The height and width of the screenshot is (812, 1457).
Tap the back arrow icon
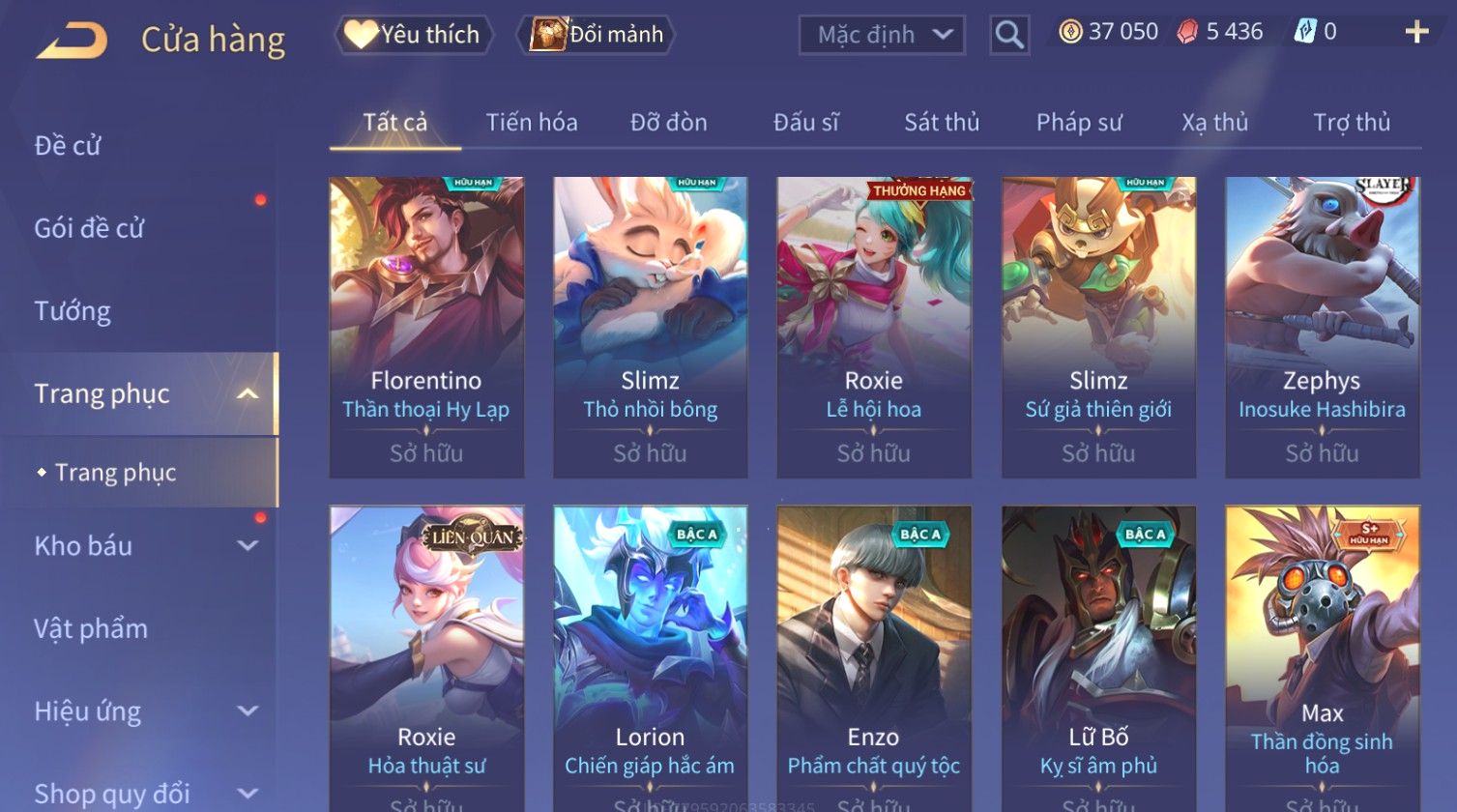[x=72, y=41]
